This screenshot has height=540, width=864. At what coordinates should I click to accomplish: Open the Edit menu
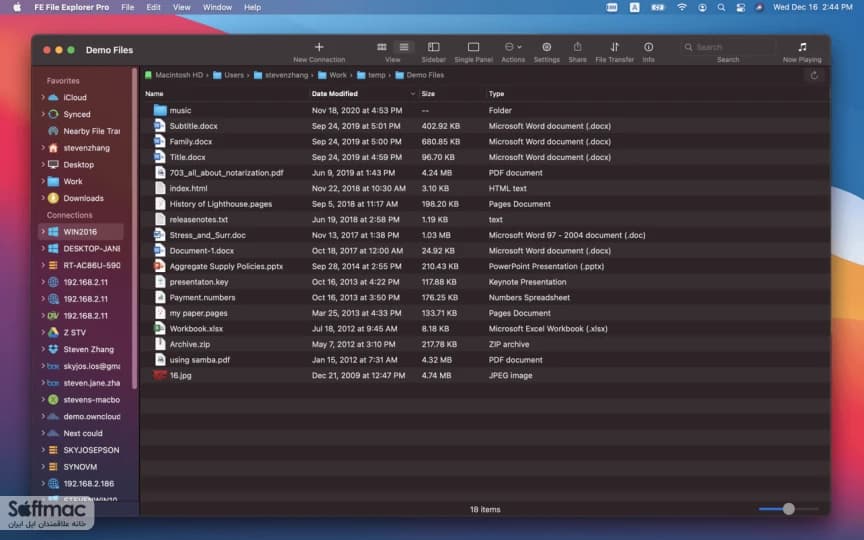[153, 8]
